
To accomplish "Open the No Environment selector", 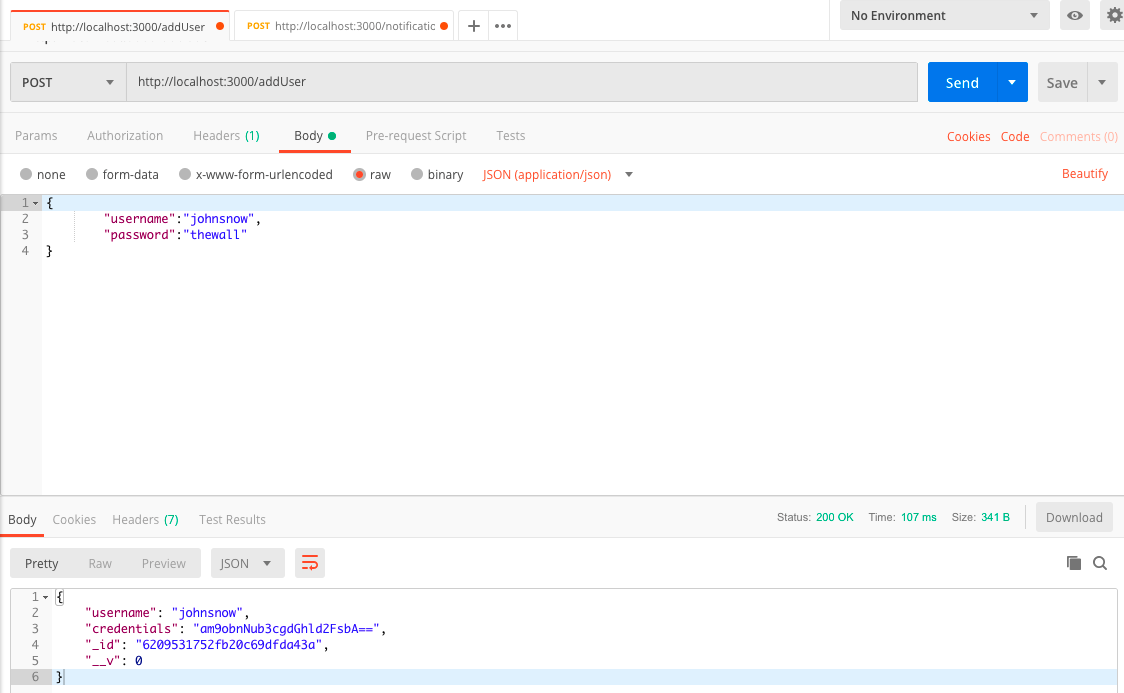I will pos(944,15).
